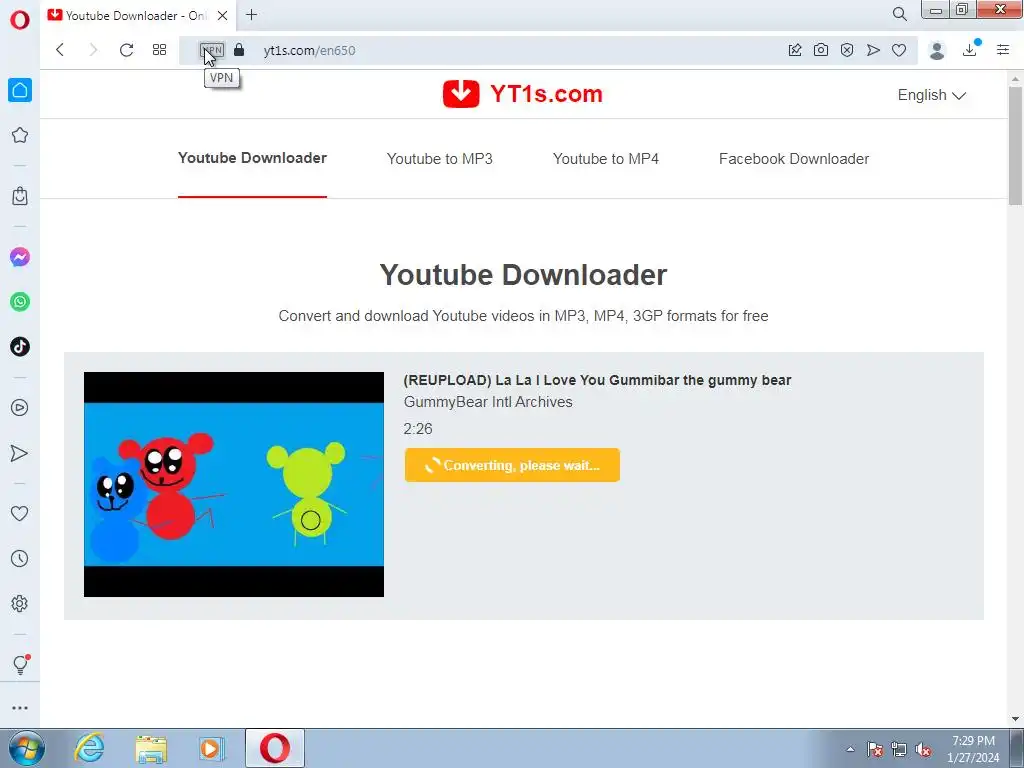This screenshot has width=1024, height=768.
Task: Switch to Youtube to MP4 tab
Action: 606,159
